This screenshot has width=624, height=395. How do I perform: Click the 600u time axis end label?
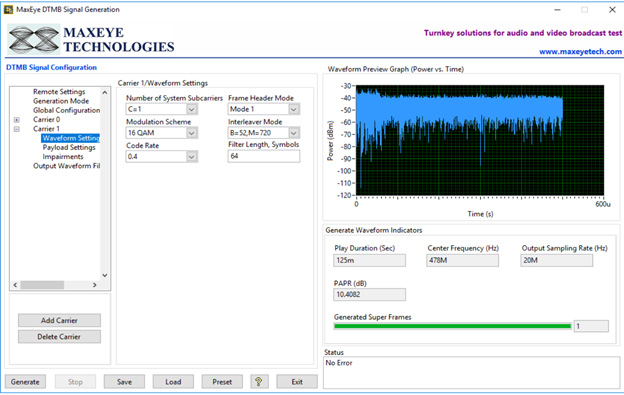[x=603, y=204]
